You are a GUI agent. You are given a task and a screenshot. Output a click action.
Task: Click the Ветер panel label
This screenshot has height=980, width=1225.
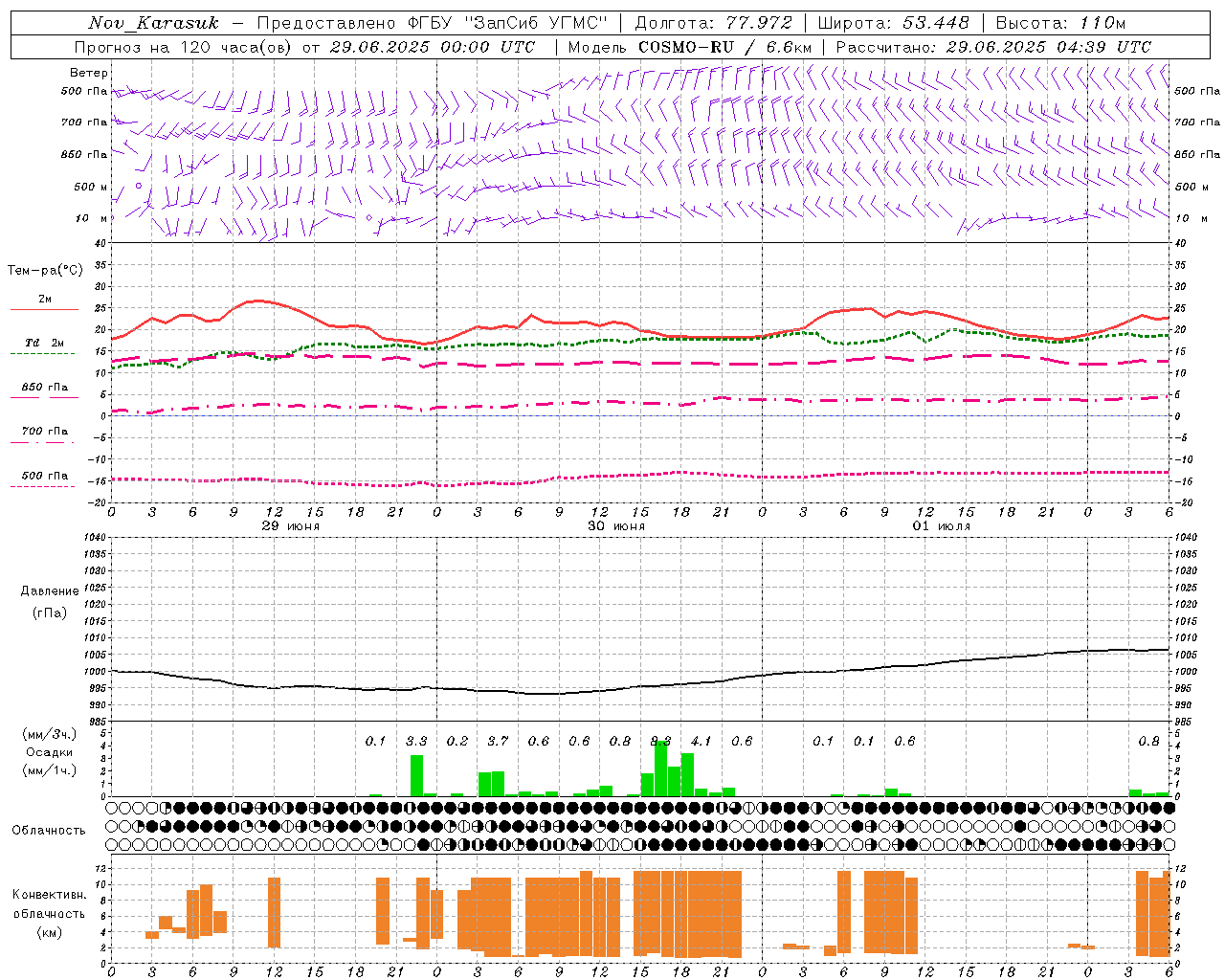89,73
